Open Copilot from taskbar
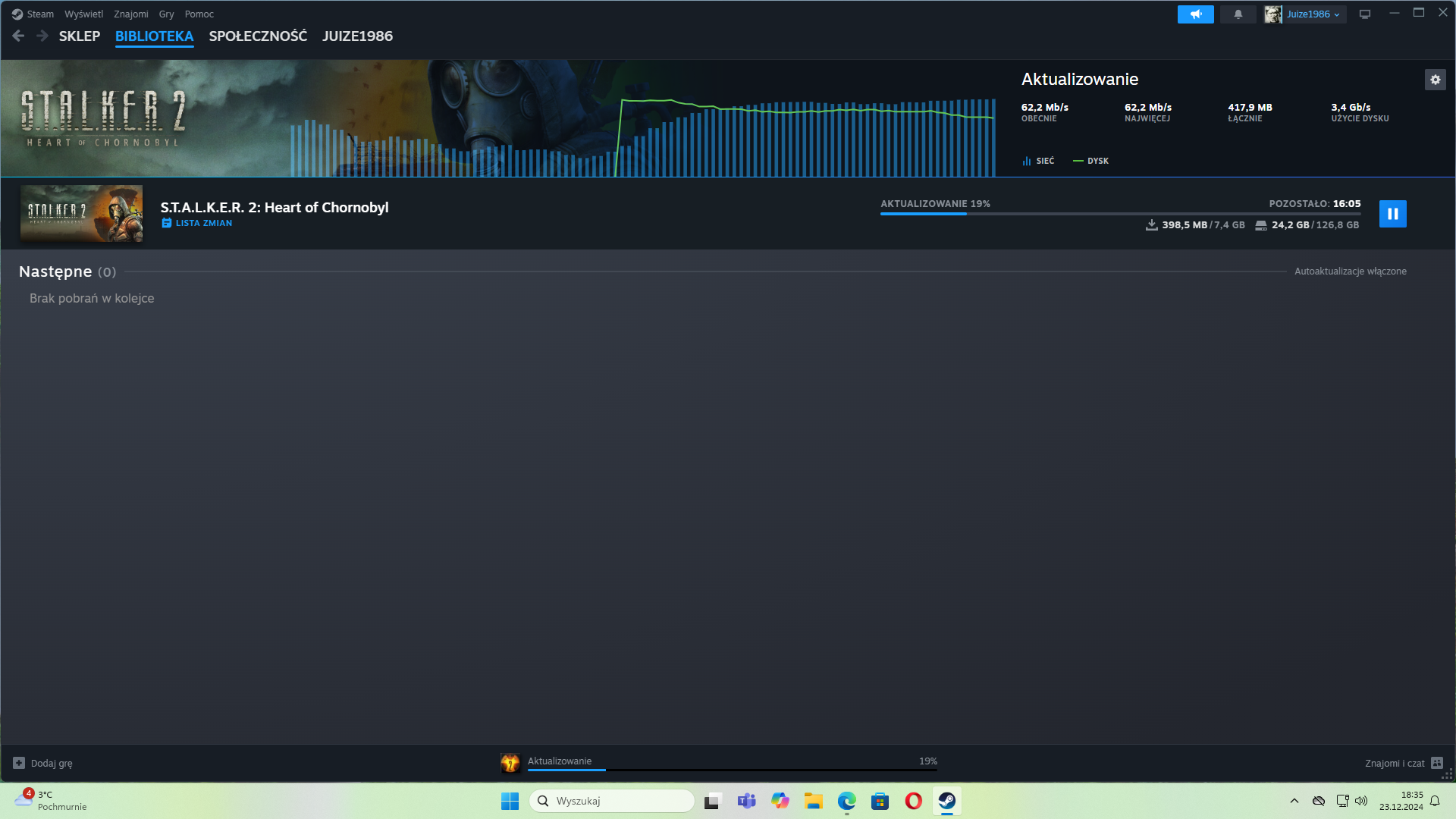This screenshot has width=1456, height=819. click(780, 801)
